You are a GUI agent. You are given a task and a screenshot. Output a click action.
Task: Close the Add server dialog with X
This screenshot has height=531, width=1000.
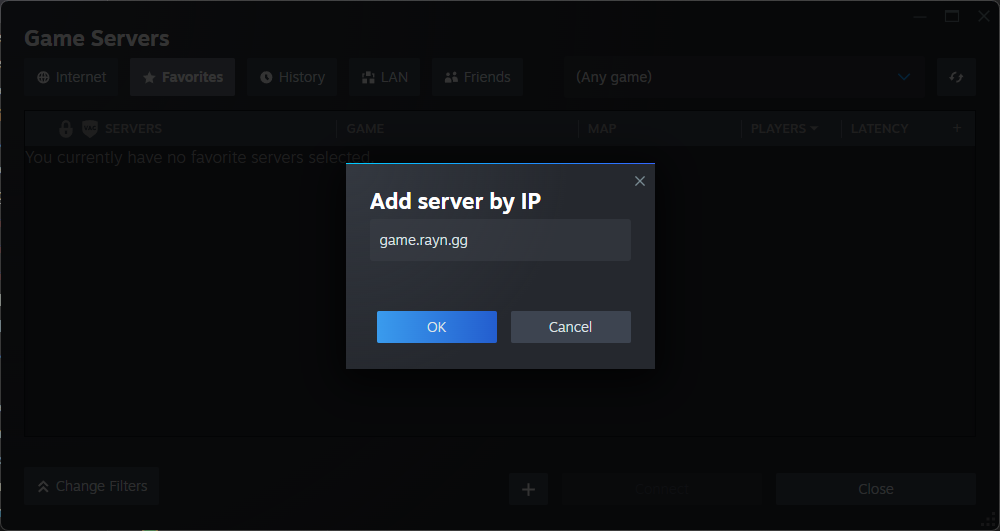(640, 181)
